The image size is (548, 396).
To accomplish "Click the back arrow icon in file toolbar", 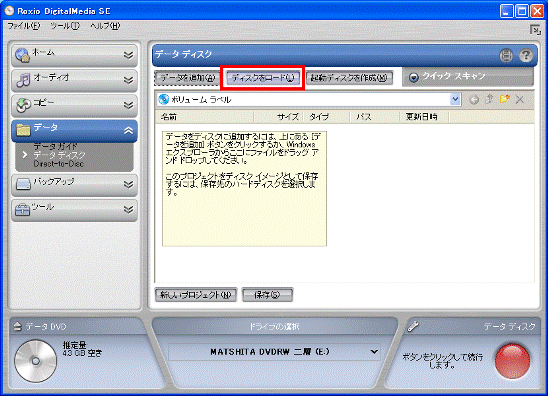I will (474, 100).
